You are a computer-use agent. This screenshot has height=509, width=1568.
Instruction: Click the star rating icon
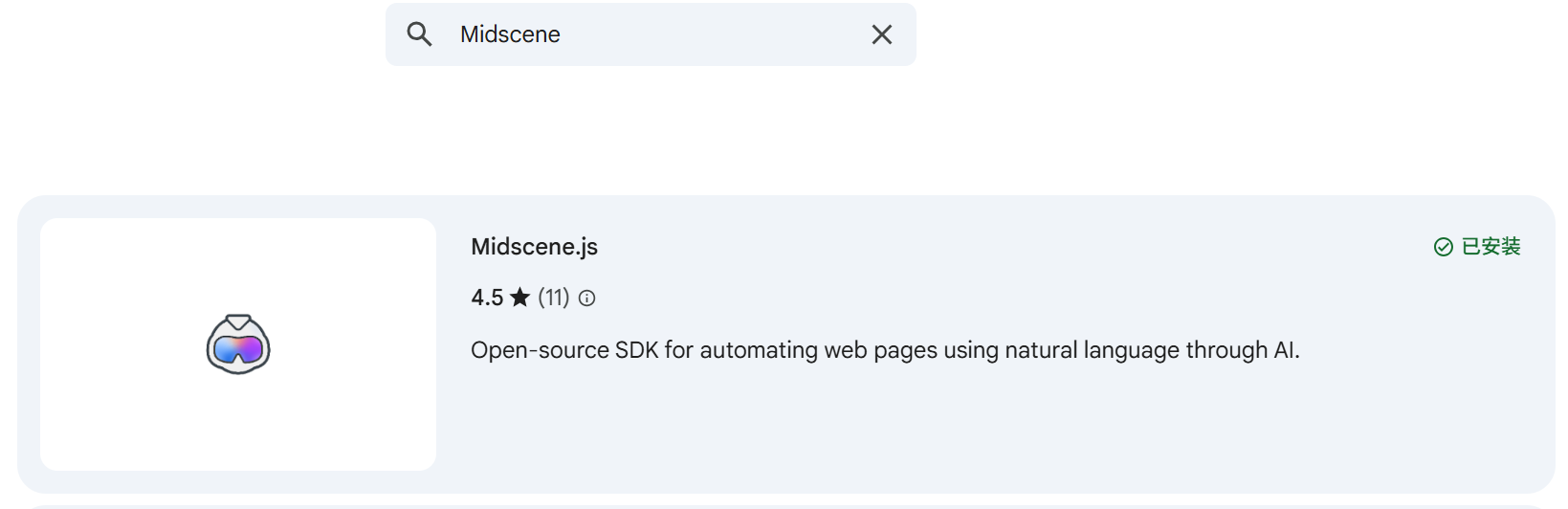point(519,298)
